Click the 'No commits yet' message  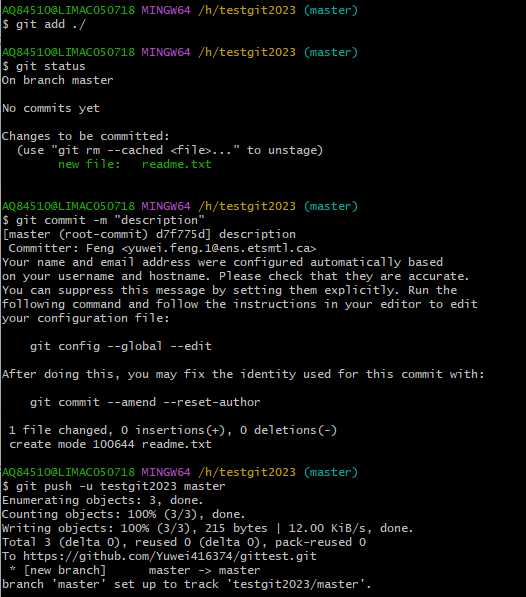(x=51, y=108)
